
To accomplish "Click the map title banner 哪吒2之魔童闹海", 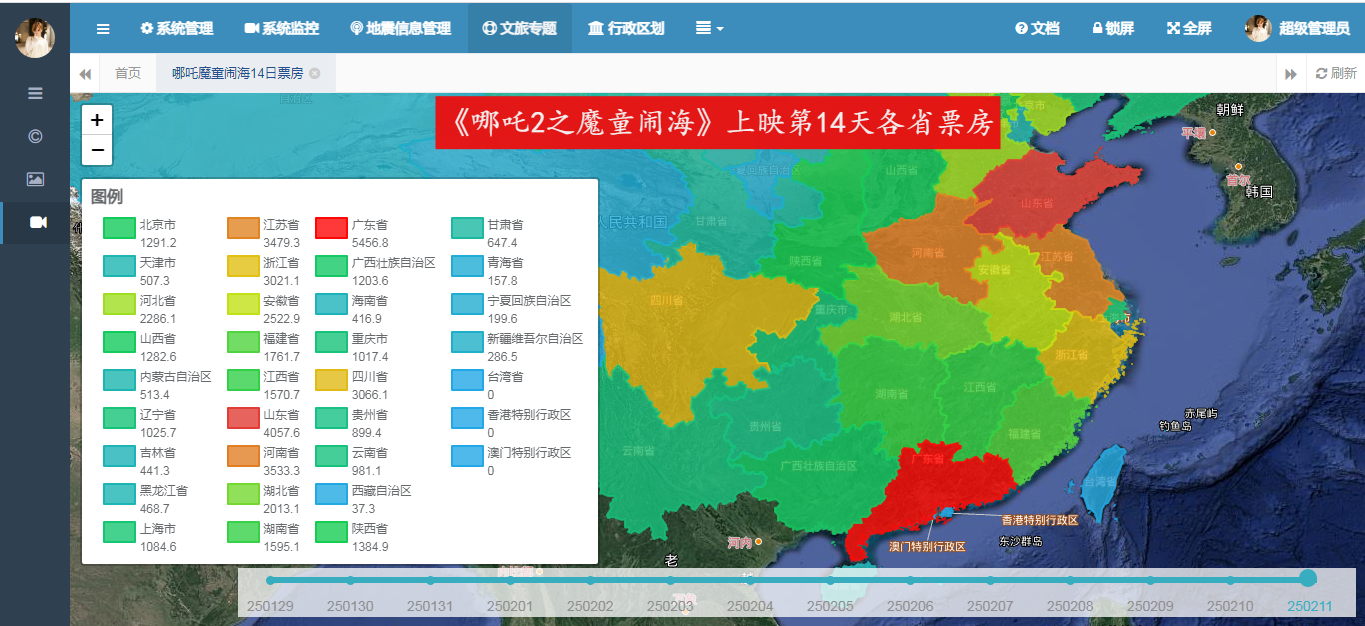I will 718,123.
